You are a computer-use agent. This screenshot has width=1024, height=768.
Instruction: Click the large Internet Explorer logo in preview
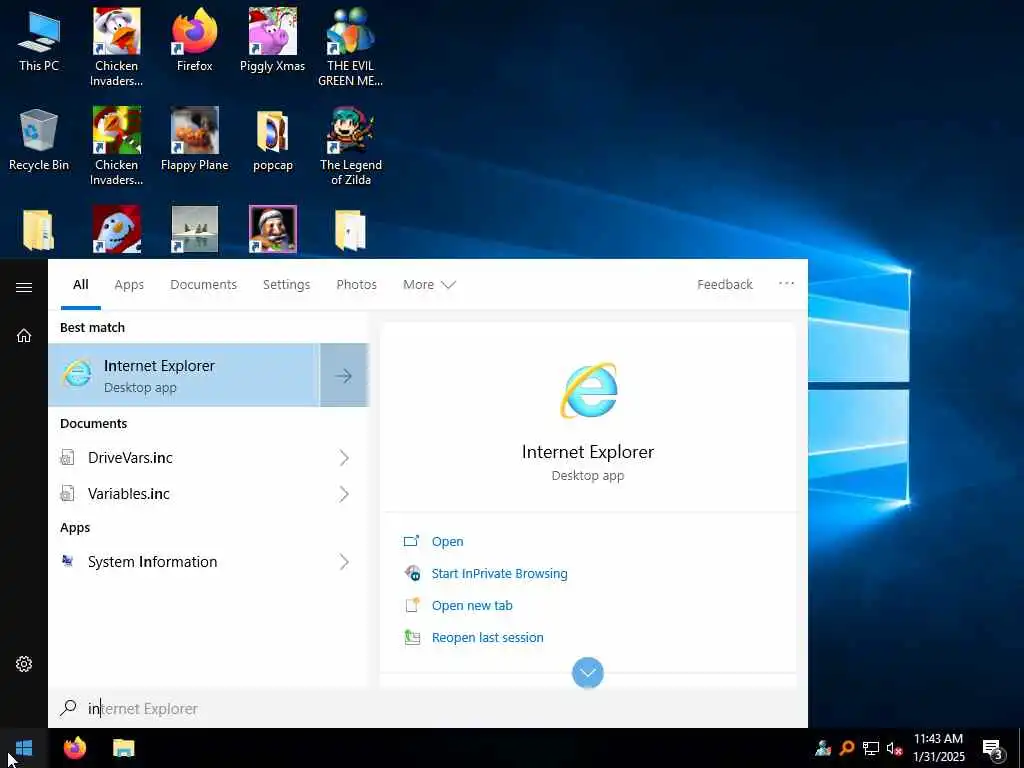pyautogui.click(x=588, y=391)
